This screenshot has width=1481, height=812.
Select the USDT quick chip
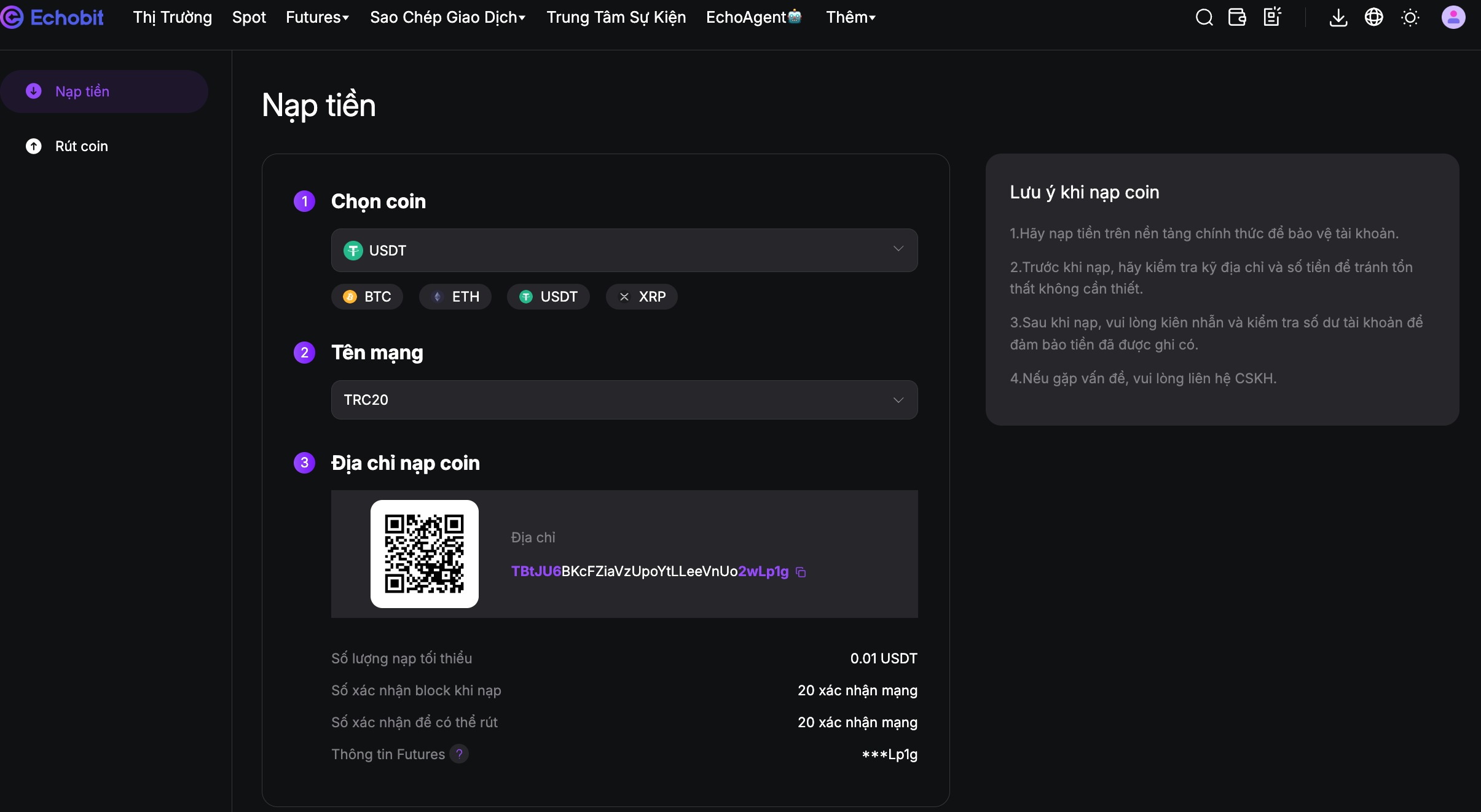click(548, 297)
